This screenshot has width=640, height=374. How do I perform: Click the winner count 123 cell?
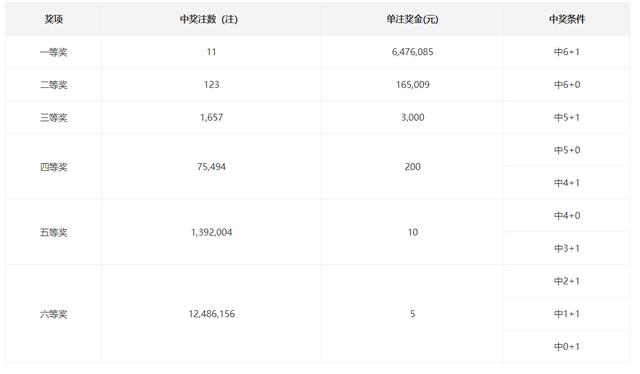[x=211, y=85]
